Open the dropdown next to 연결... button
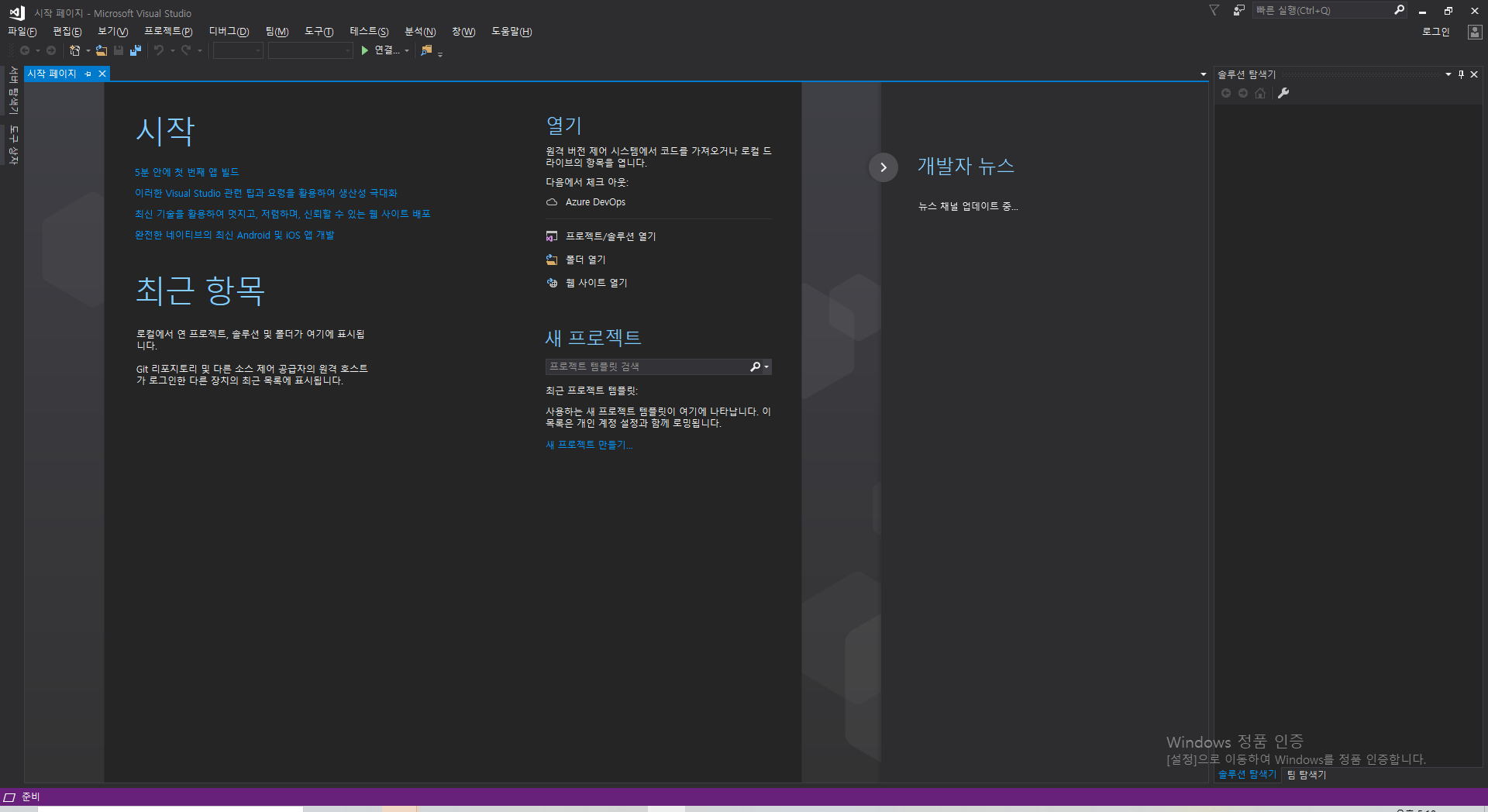Image resolution: width=1488 pixels, height=812 pixels. [x=407, y=51]
